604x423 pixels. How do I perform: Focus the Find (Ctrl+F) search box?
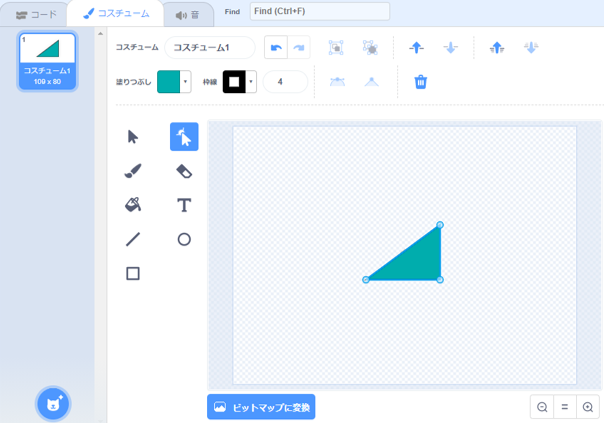tap(320, 11)
